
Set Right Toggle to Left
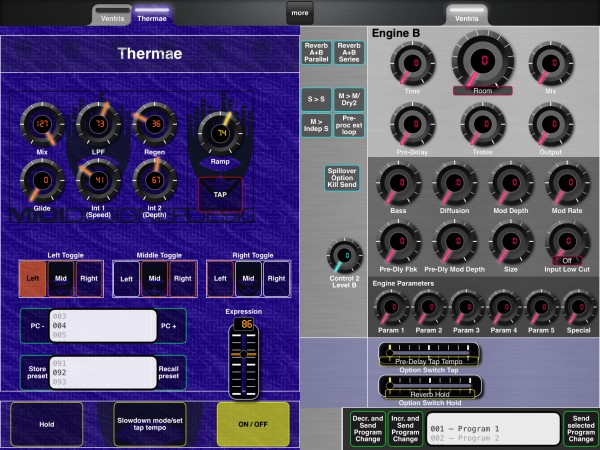(220, 279)
